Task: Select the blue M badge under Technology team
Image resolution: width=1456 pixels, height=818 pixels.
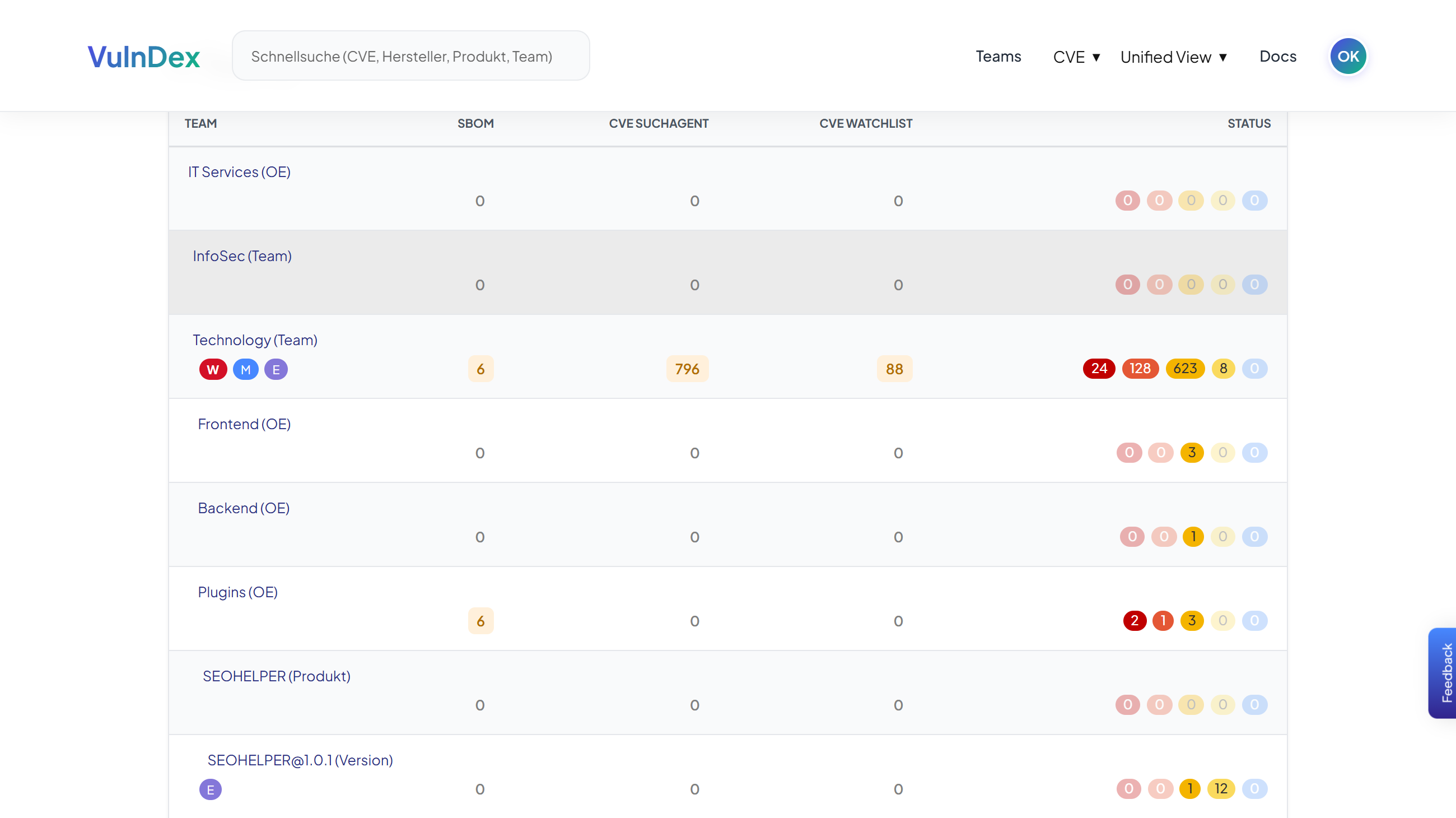Action: [x=244, y=369]
